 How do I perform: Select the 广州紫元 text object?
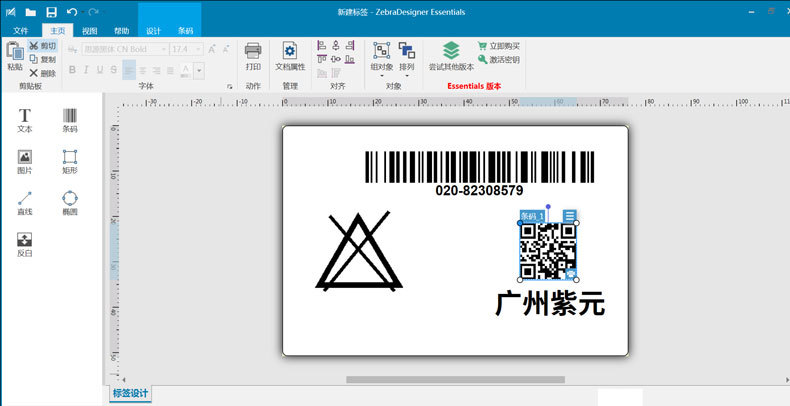[x=550, y=304]
